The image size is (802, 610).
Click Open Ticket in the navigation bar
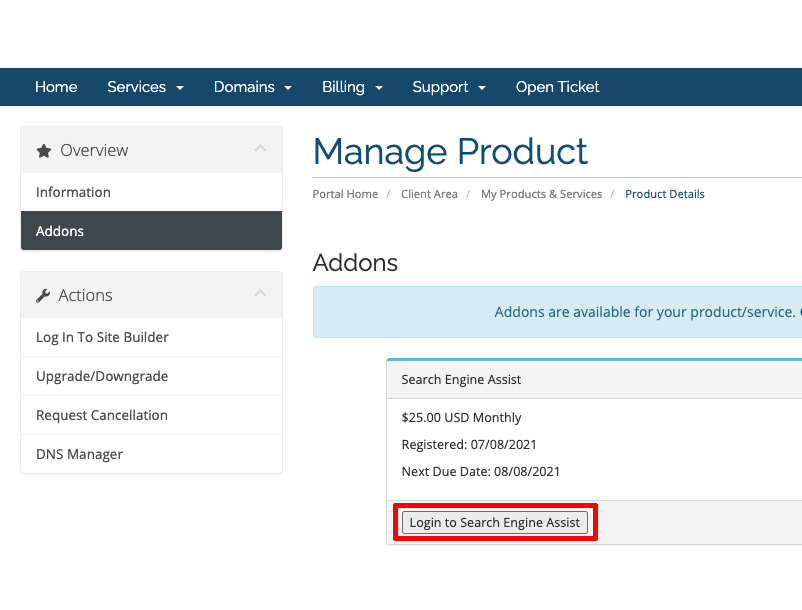(557, 87)
